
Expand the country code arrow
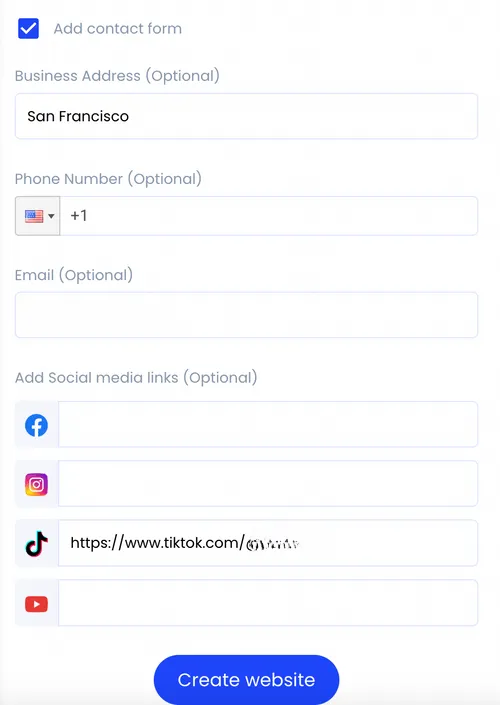point(51,216)
